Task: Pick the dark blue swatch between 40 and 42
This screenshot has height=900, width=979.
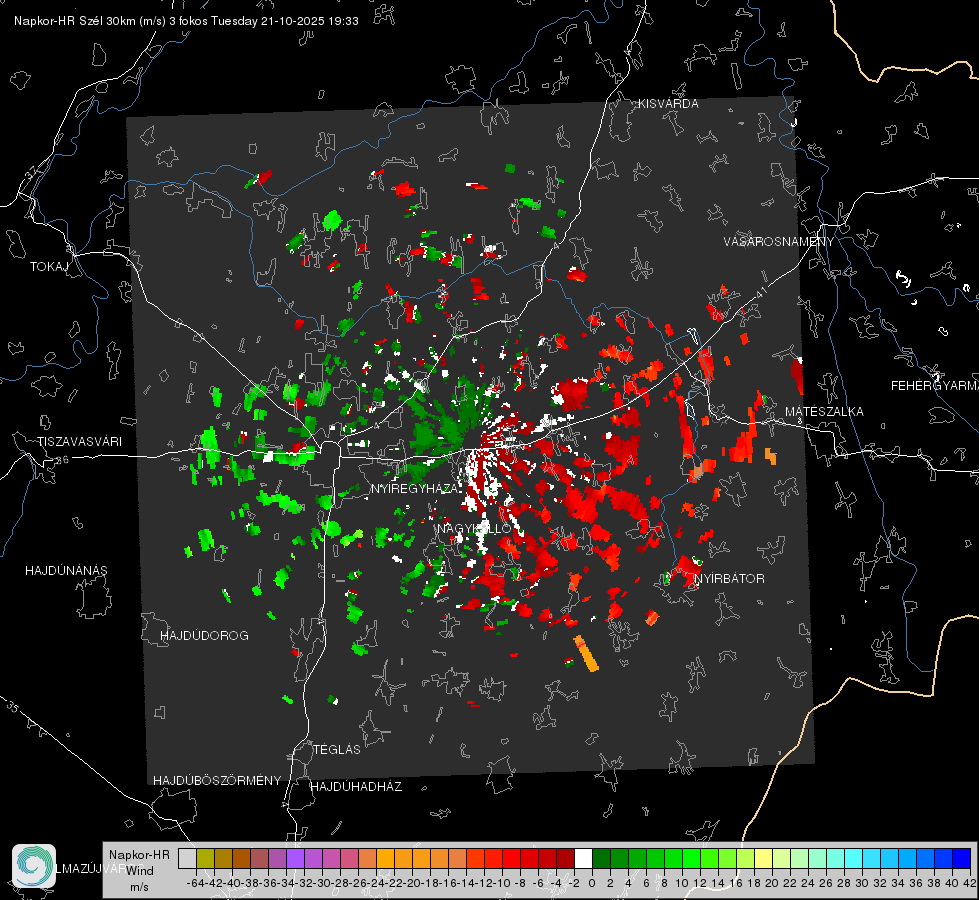Action: (x=962, y=858)
